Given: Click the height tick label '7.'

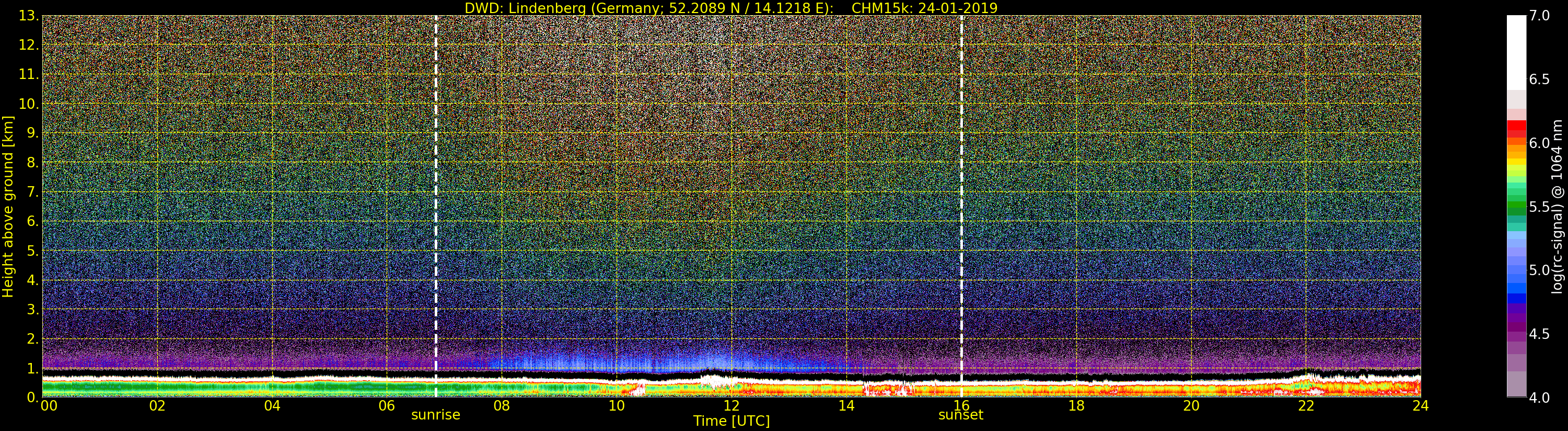Looking at the screenshot, I should pyautogui.click(x=32, y=192).
